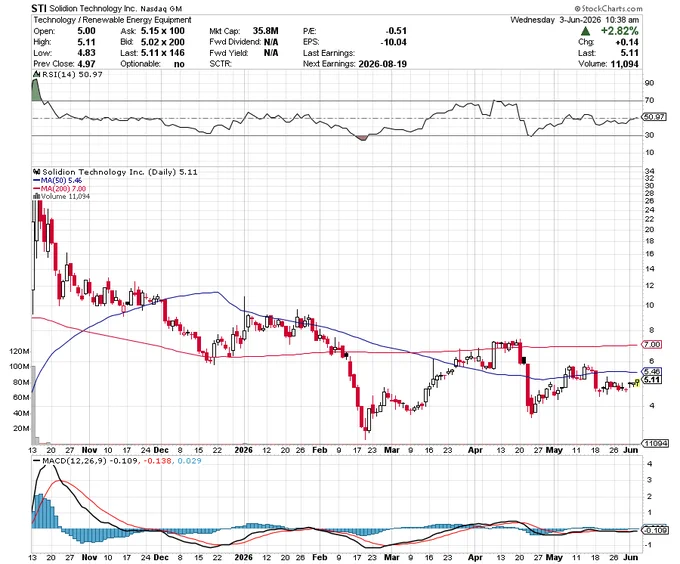Viewport: 680px width, 564px height.
Task: Click the MACD(12,26,9) indicator label
Action: click(74, 461)
